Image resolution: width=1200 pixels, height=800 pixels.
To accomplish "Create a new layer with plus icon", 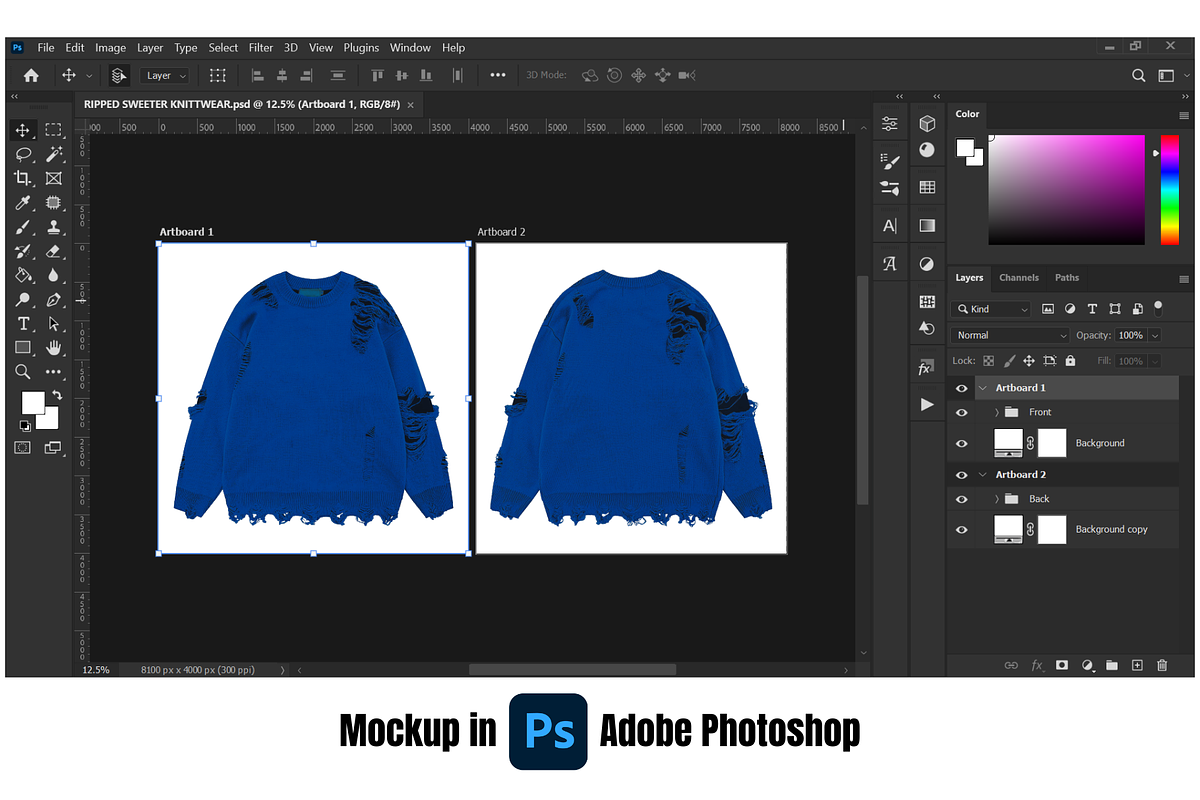I will [1137, 665].
